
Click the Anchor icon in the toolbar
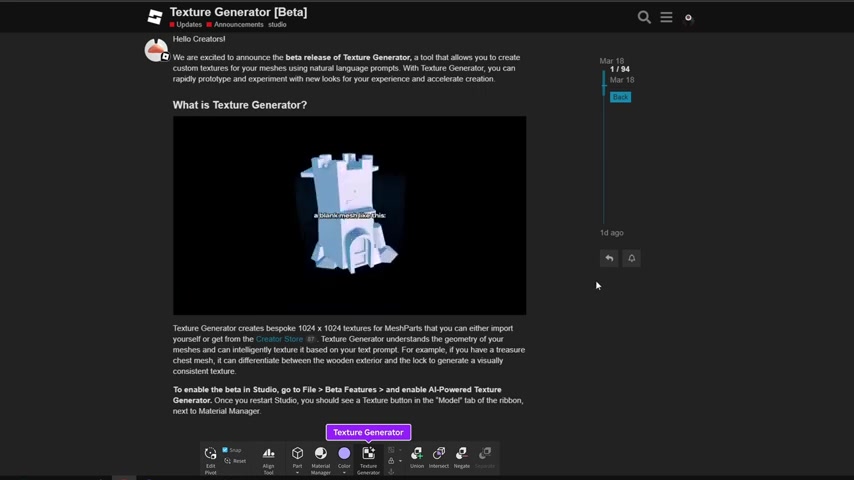pos(391,472)
